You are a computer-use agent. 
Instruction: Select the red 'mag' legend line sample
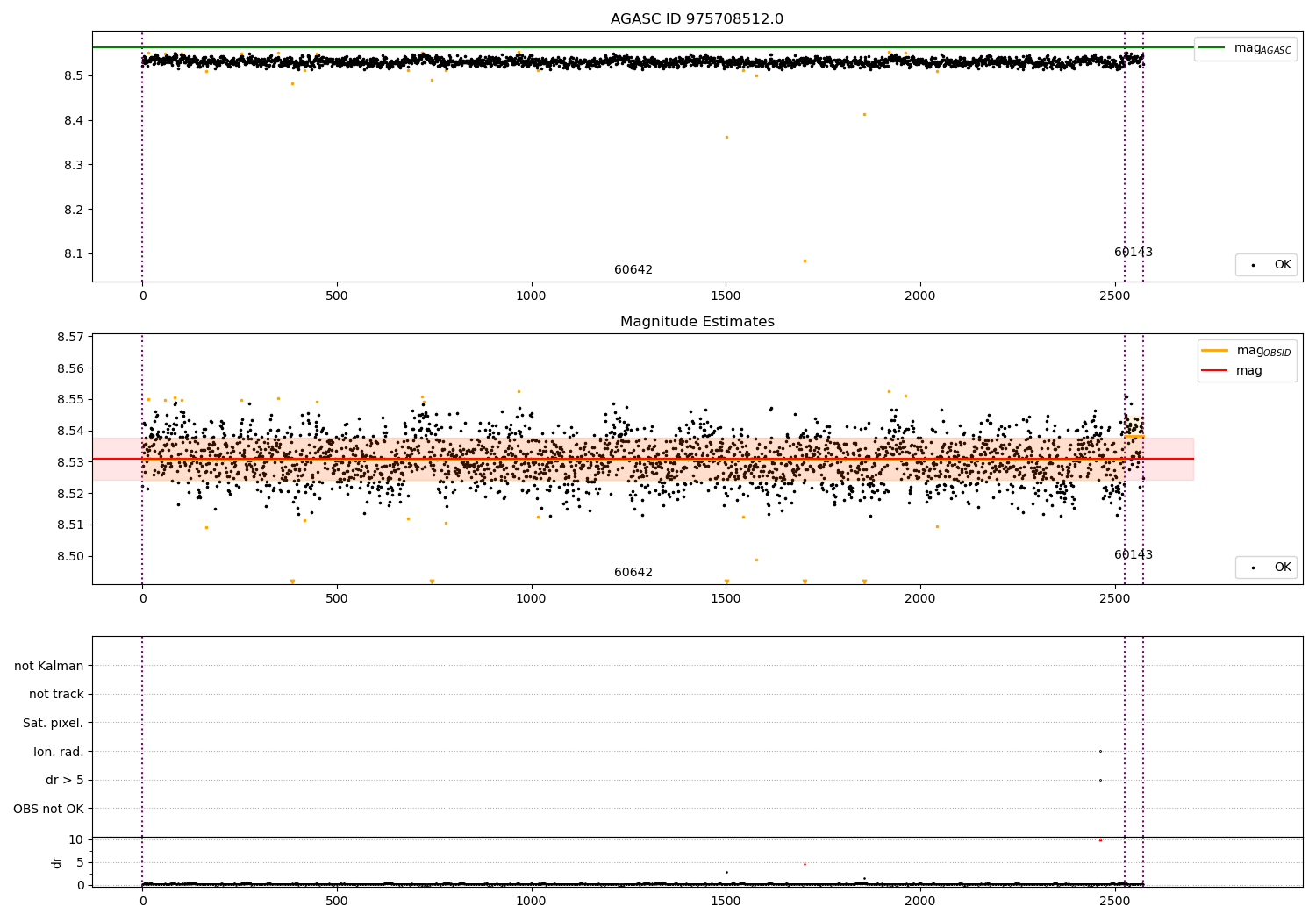click(1214, 371)
